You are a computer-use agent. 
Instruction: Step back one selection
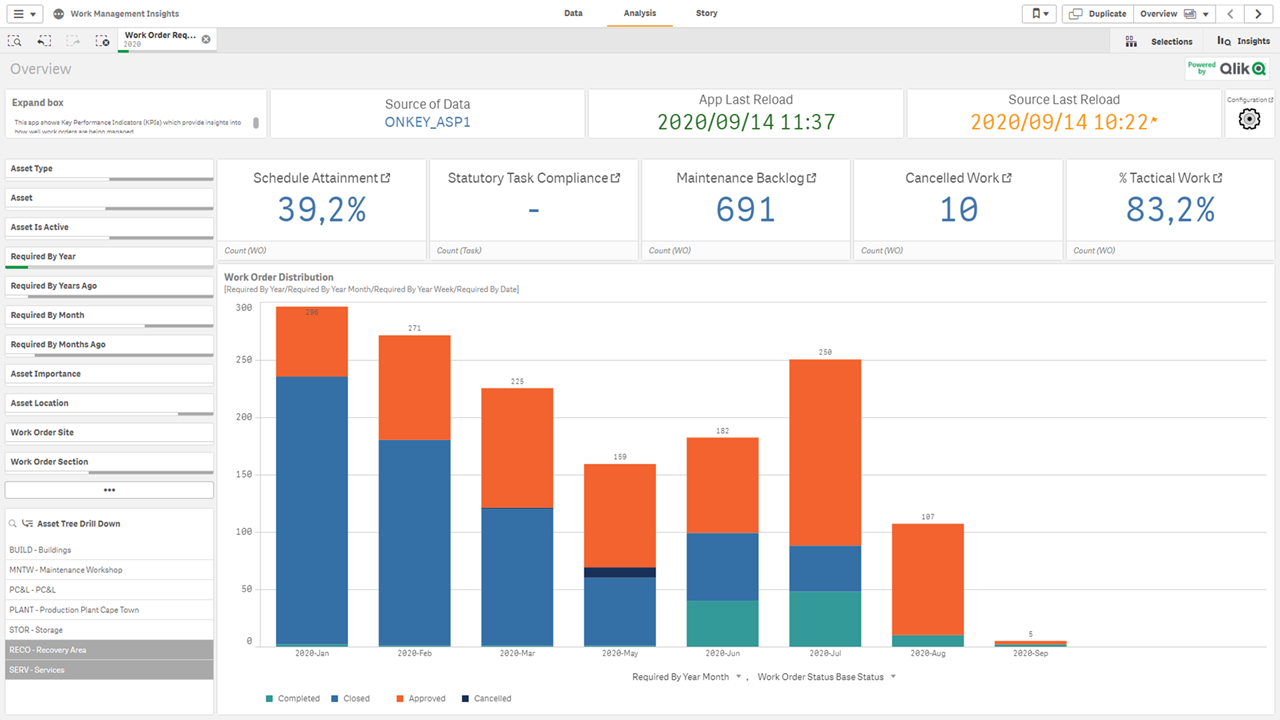click(x=44, y=41)
